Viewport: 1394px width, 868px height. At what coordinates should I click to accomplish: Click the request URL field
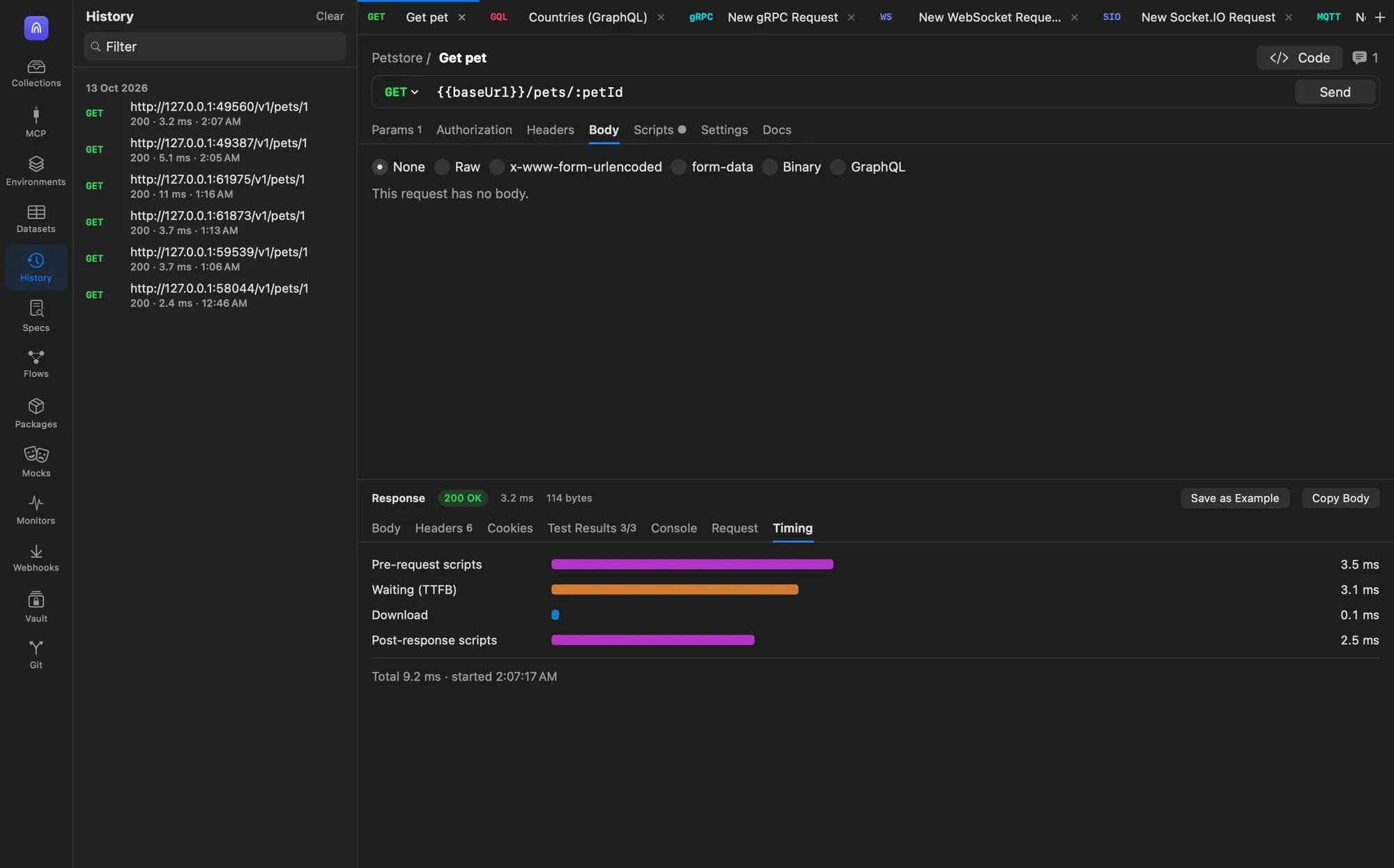coord(861,92)
